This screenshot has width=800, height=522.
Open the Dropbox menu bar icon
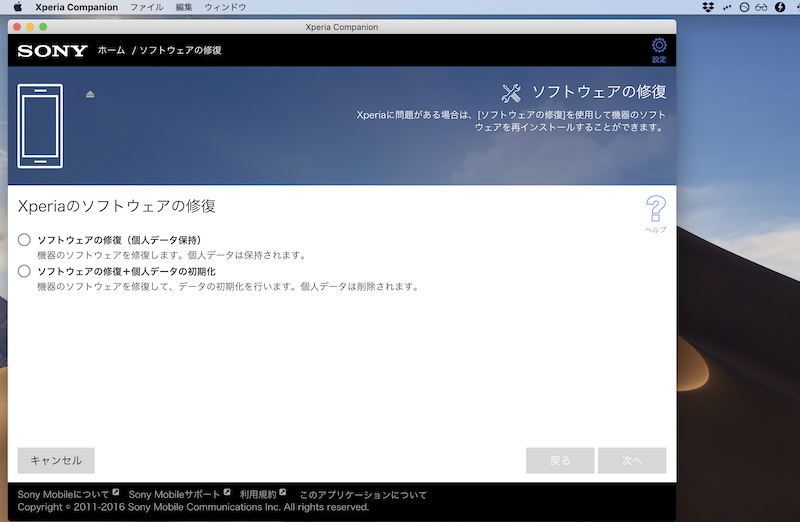[708, 7]
